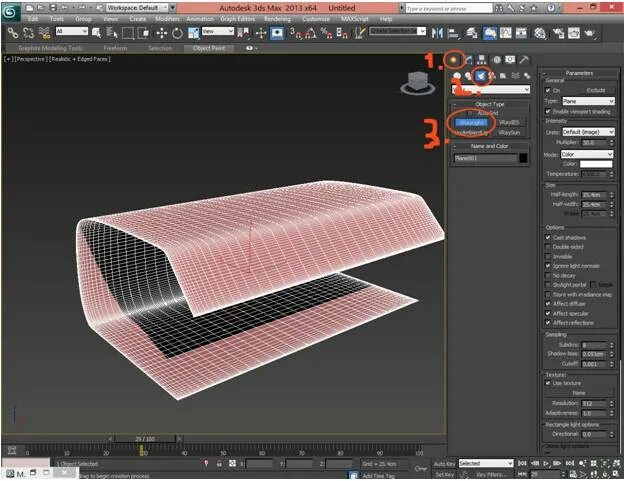Viewport: 624px width, 481px height.
Task: Toggle Ignore light normals checkbox
Action: click(548, 266)
